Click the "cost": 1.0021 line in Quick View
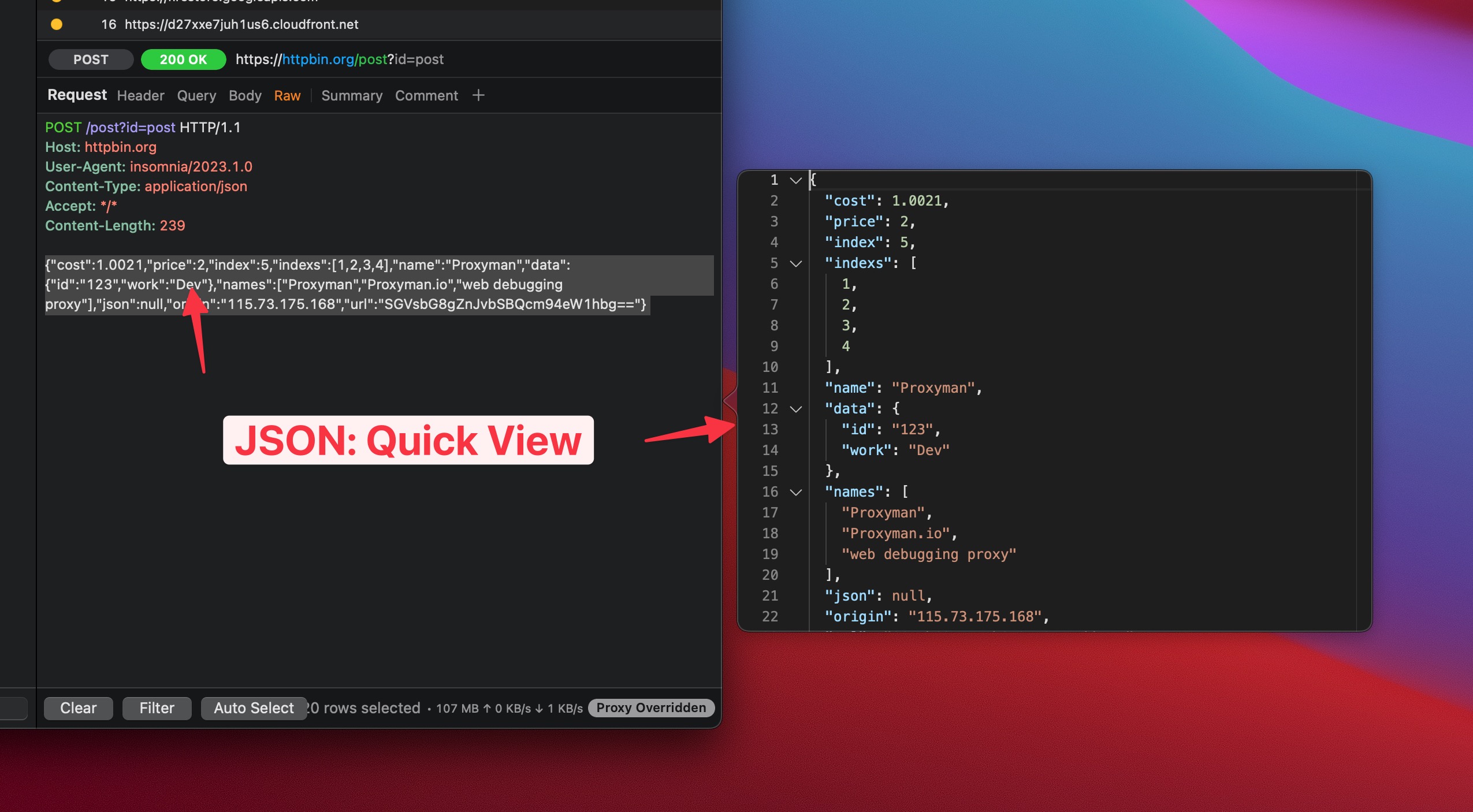Image resolution: width=1473 pixels, height=812 pixels. click(887, 201)
